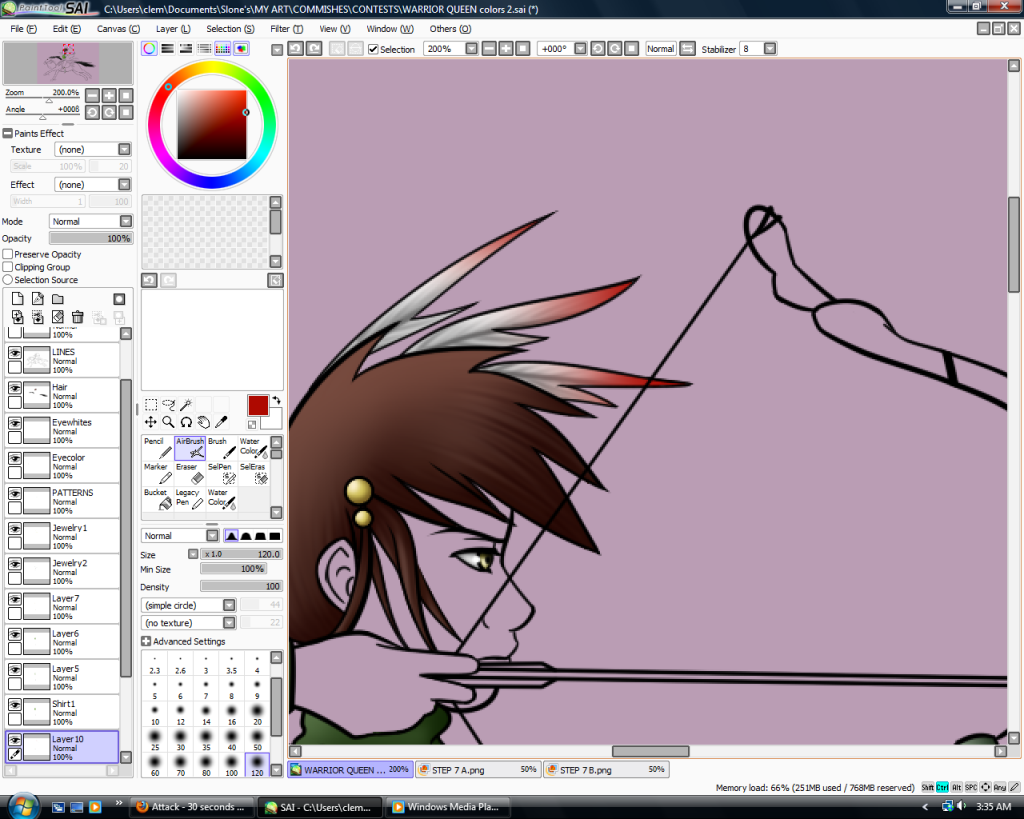Uncheck the Selection display checkbox
The height and width of the screenshot is (819, 1024).
pyautogui.click(x=374, y=49)
